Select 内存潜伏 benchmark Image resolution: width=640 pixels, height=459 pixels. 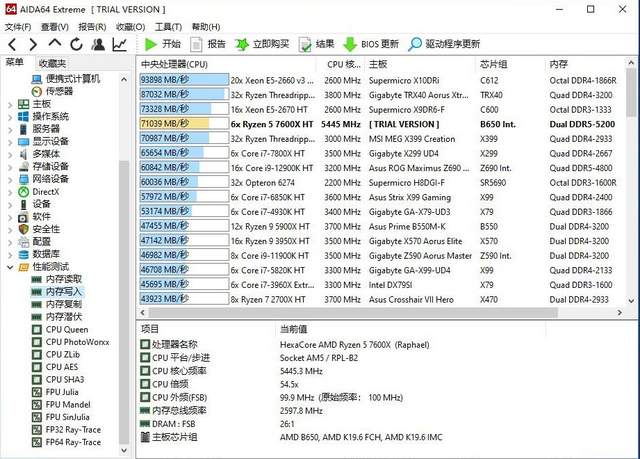[x=57, y=317]
